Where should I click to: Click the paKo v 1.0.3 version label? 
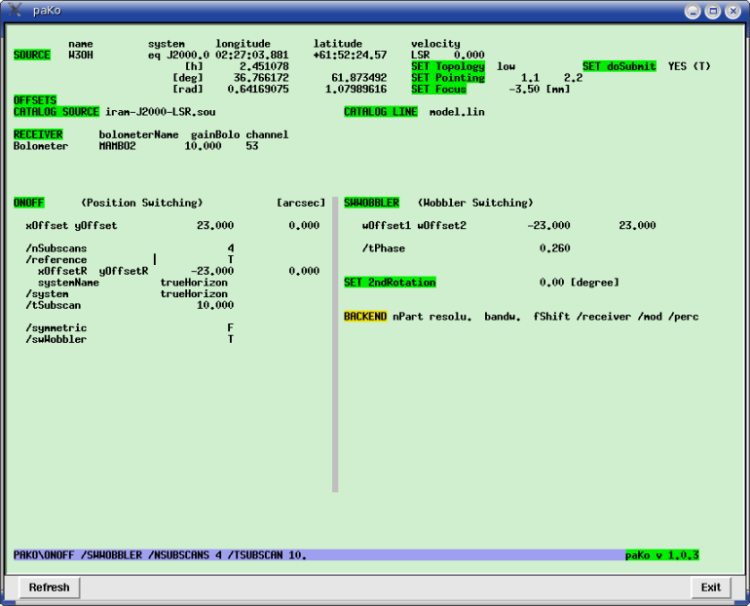coord(662,554)
